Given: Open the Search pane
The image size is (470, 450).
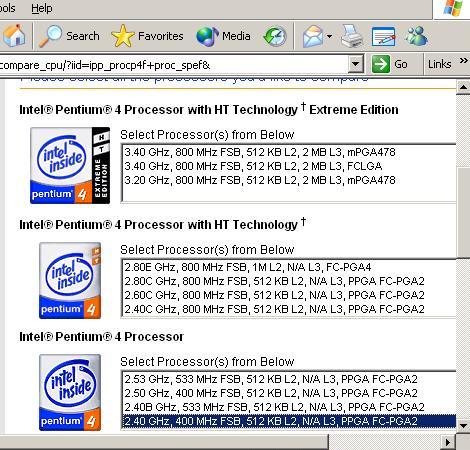Looking at the screenshot, I should tap(69, 36).
